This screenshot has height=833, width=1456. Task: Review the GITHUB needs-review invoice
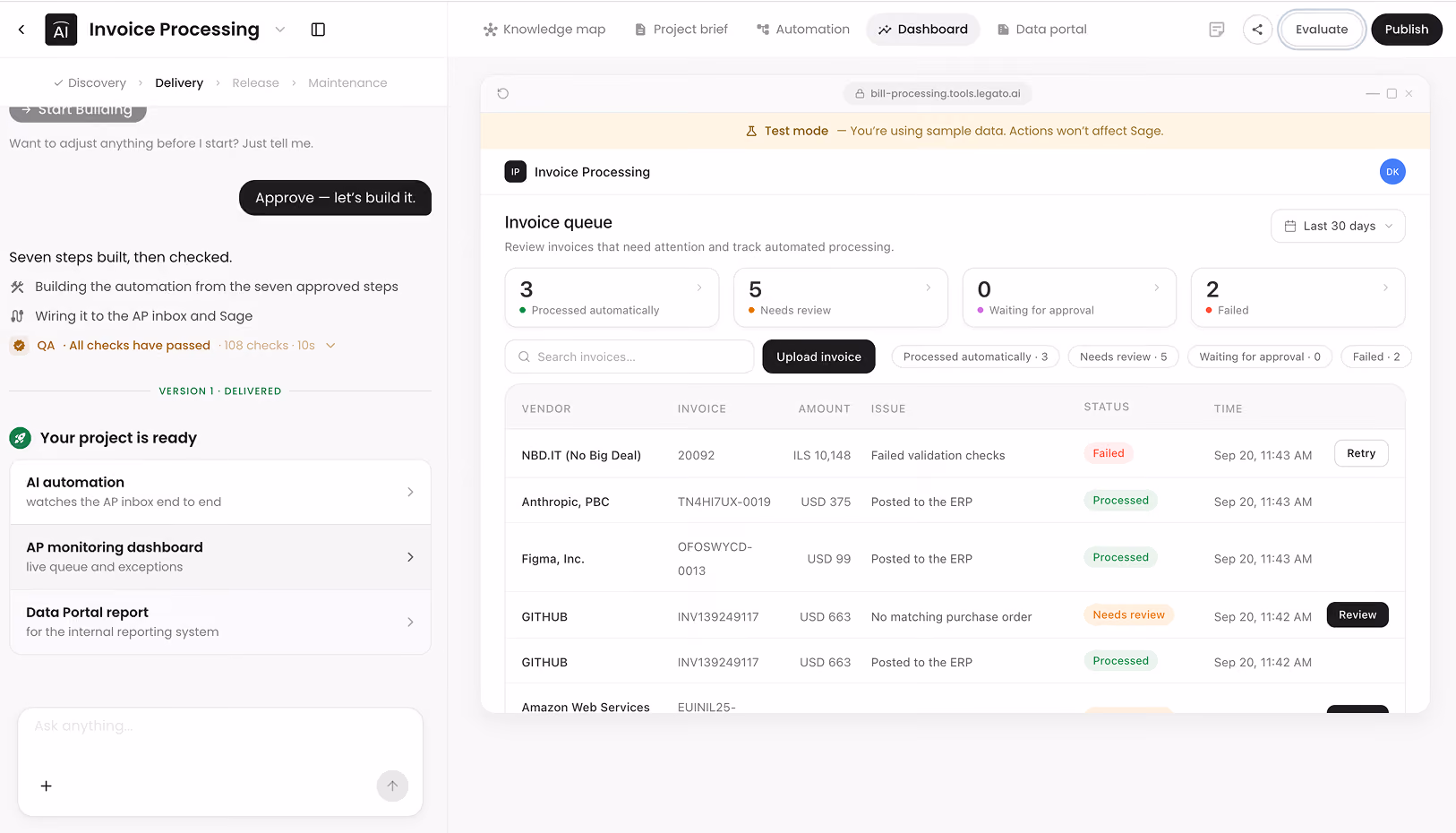coord(1358,615)
